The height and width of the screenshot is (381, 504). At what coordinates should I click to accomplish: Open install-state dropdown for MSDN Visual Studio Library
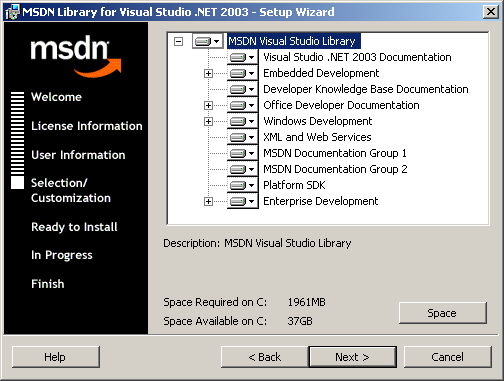pos(207,41)
